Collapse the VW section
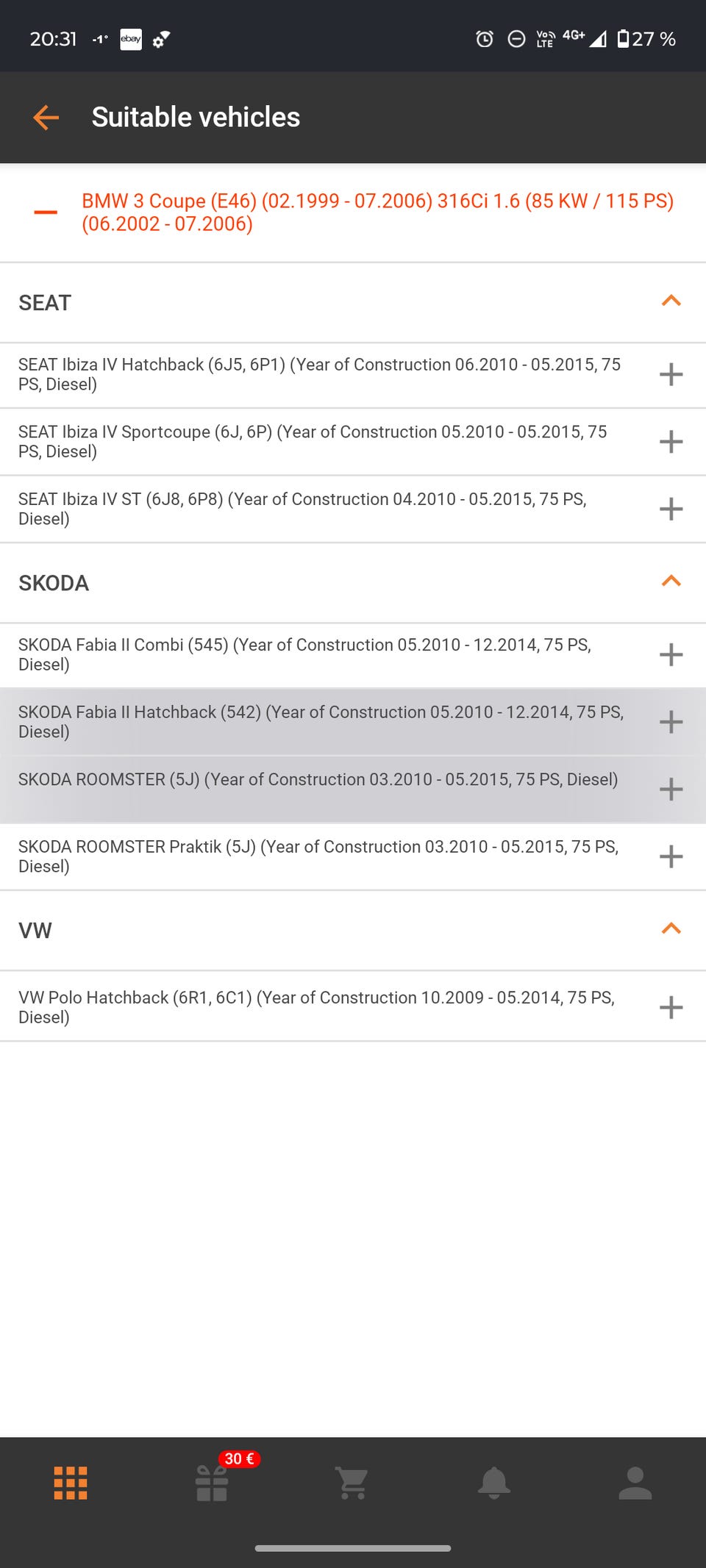Viewport: 706px width, 1568px height. coord(671,929)
